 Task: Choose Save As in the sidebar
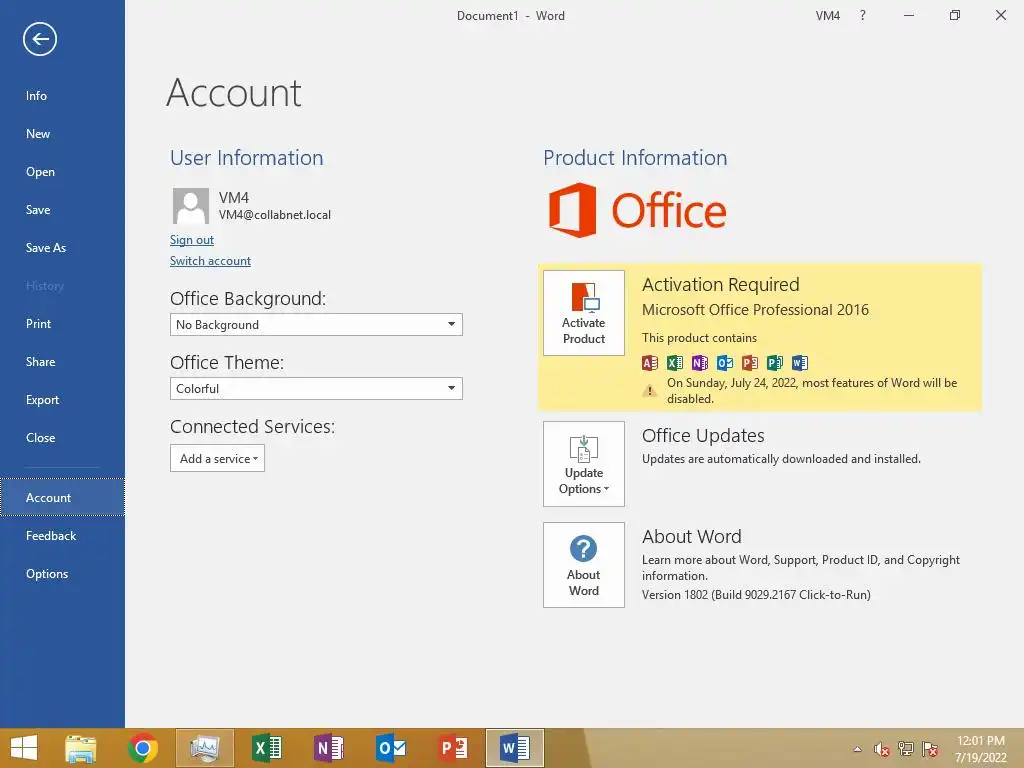coord(46,248)
